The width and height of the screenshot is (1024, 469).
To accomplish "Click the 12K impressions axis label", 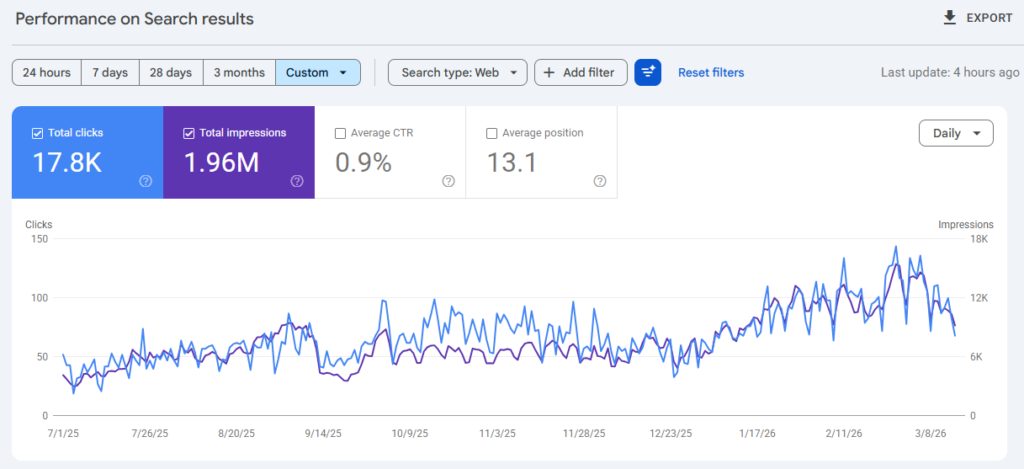I will (x=978, y=297).
